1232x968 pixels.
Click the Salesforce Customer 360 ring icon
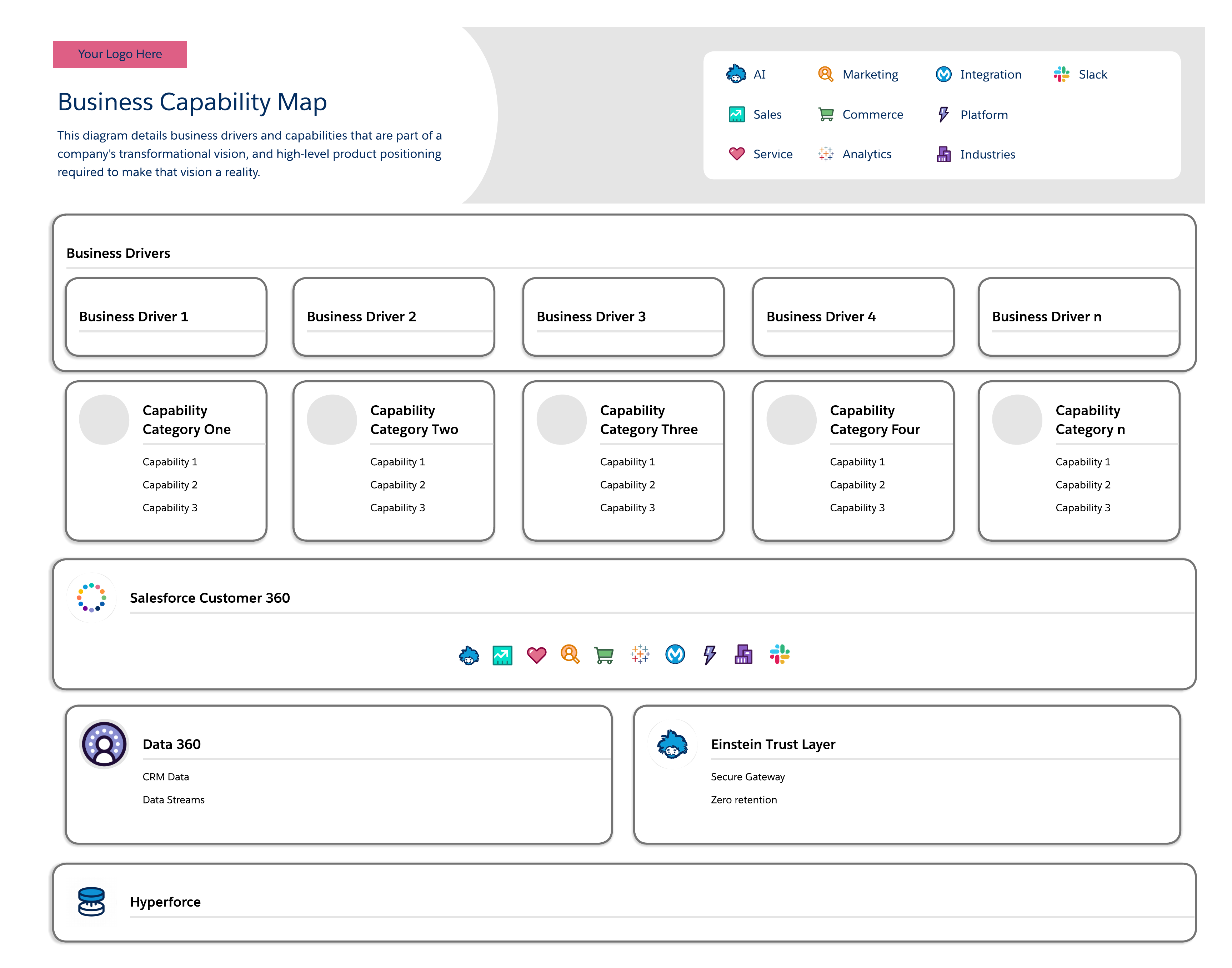coord(91,597)
